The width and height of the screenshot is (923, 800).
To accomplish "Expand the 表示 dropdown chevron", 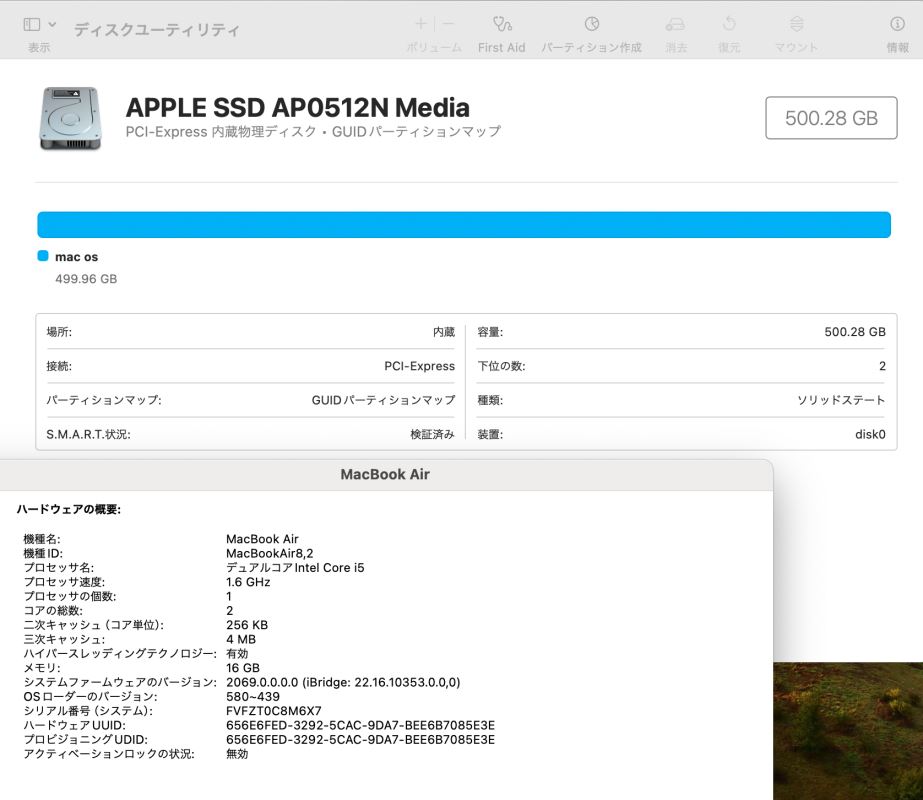I will [x=52, y=24].
